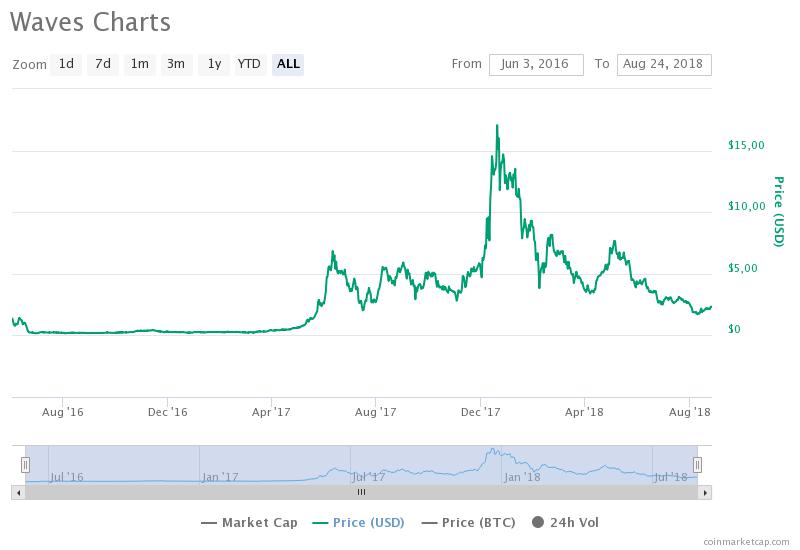
Task: Toggle the 24h Vol series in legend
Action: 565,523
